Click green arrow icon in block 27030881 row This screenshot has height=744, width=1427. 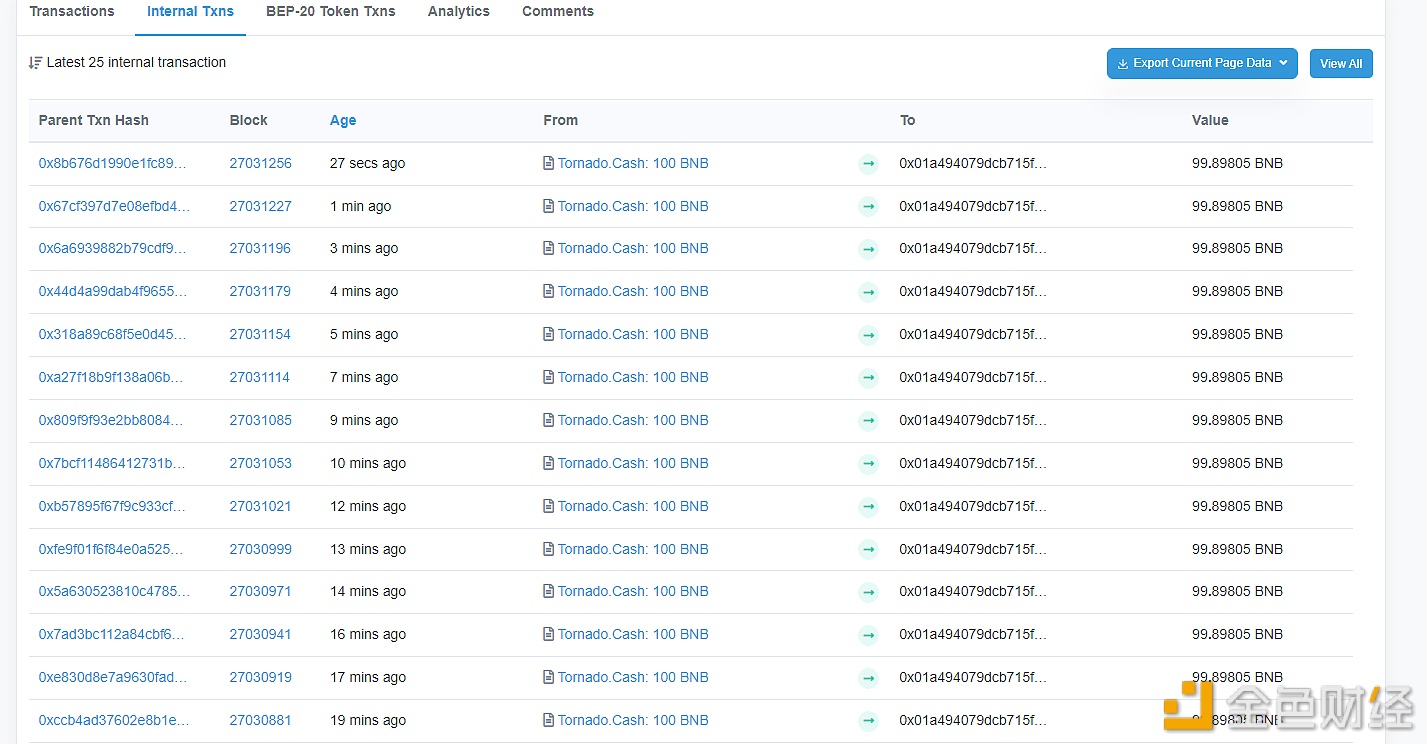click(x=868, y=720)
